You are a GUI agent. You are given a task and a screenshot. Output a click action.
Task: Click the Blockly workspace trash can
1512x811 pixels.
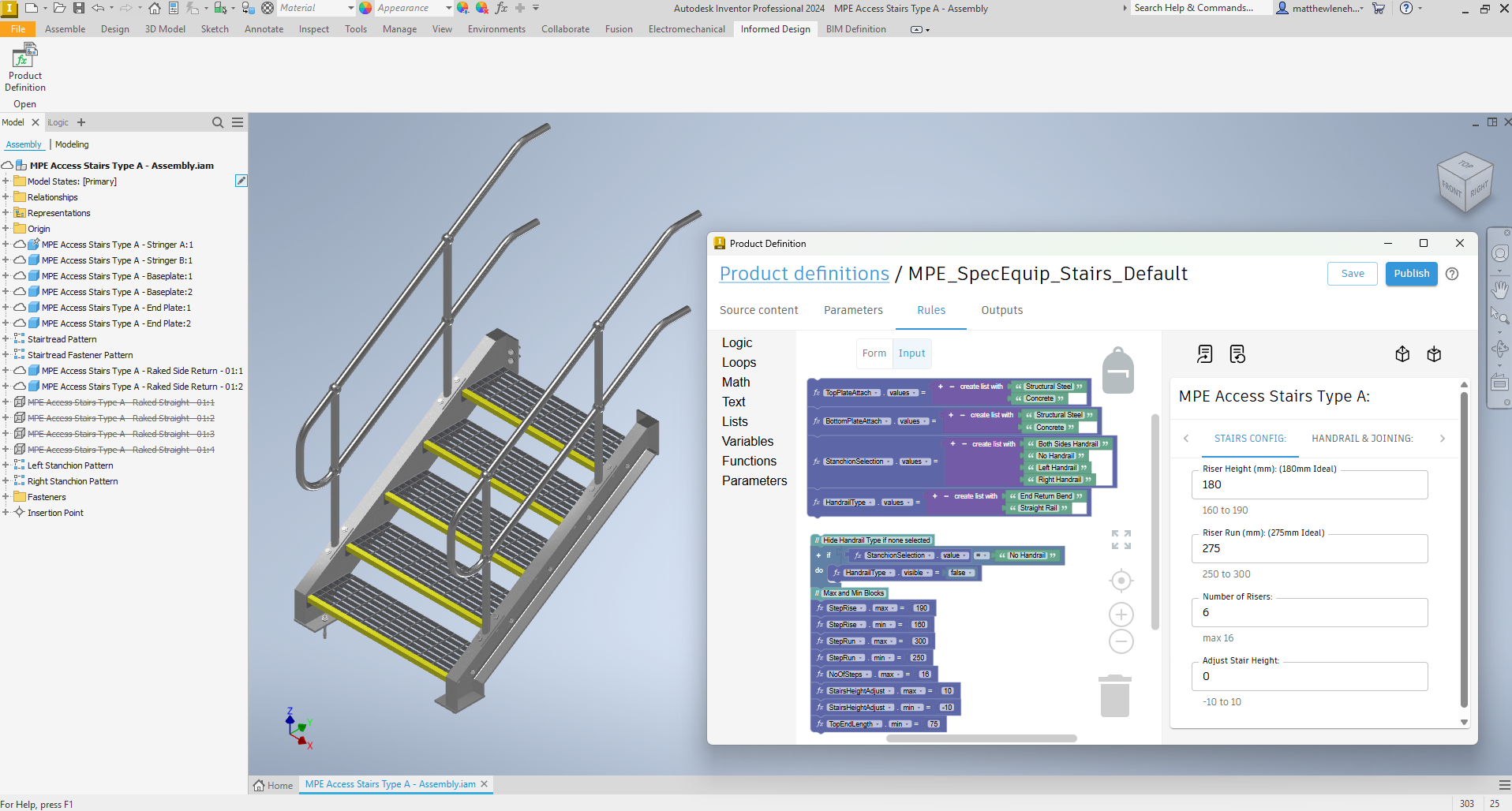click(x=1114, y=696)
